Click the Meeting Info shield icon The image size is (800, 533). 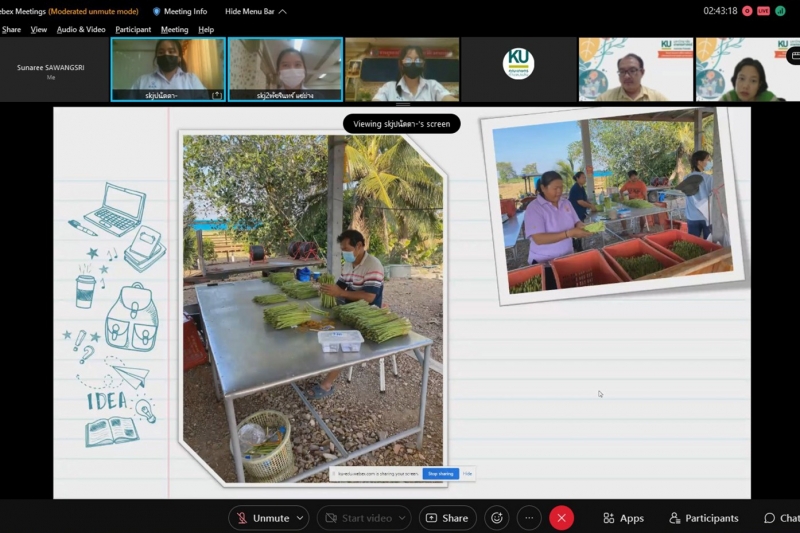click(157, 11)
